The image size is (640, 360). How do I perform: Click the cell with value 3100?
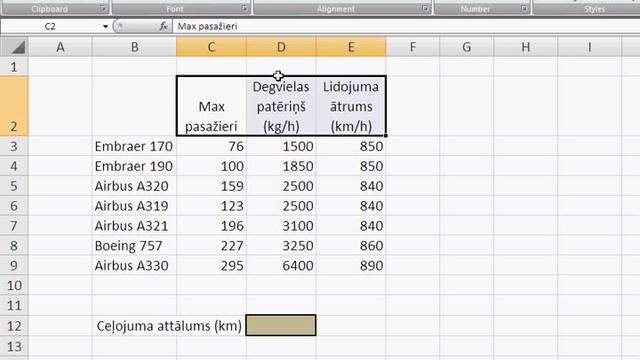pyautogui.click(x=281, y=226)
